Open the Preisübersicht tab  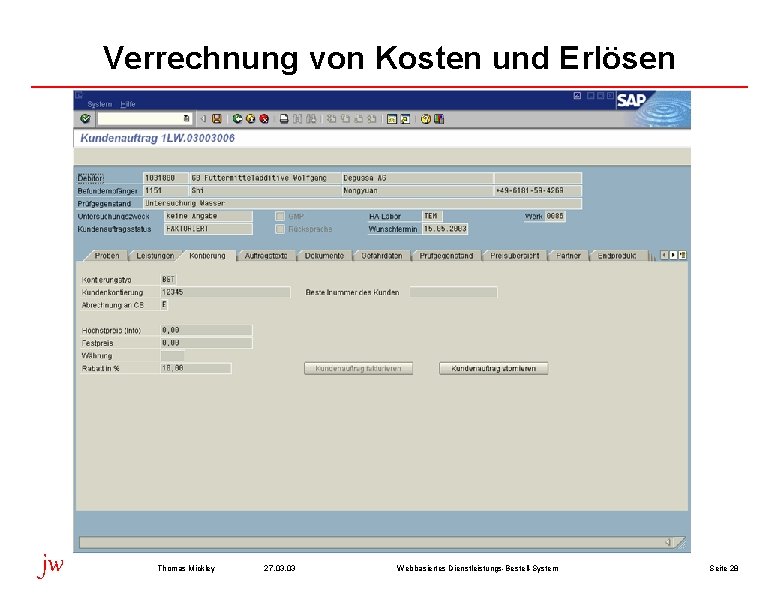[514, 256]
